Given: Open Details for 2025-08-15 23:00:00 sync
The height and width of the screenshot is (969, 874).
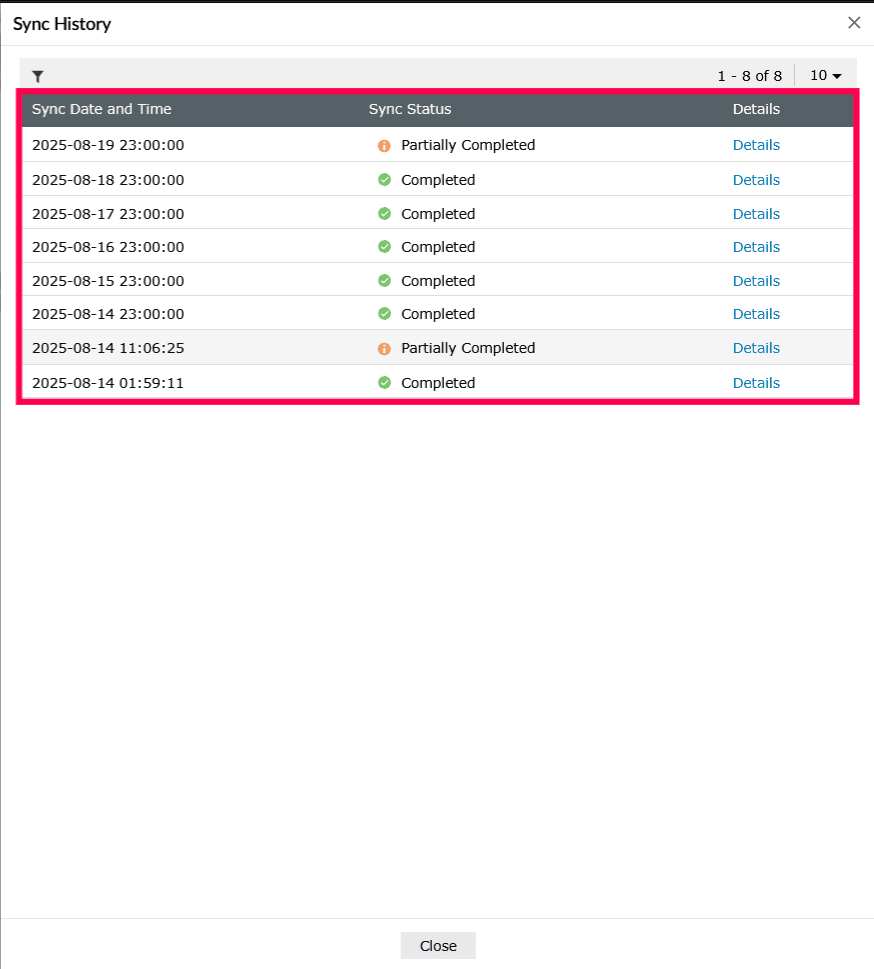Looking at the screenshot, I should pos(756,281).
